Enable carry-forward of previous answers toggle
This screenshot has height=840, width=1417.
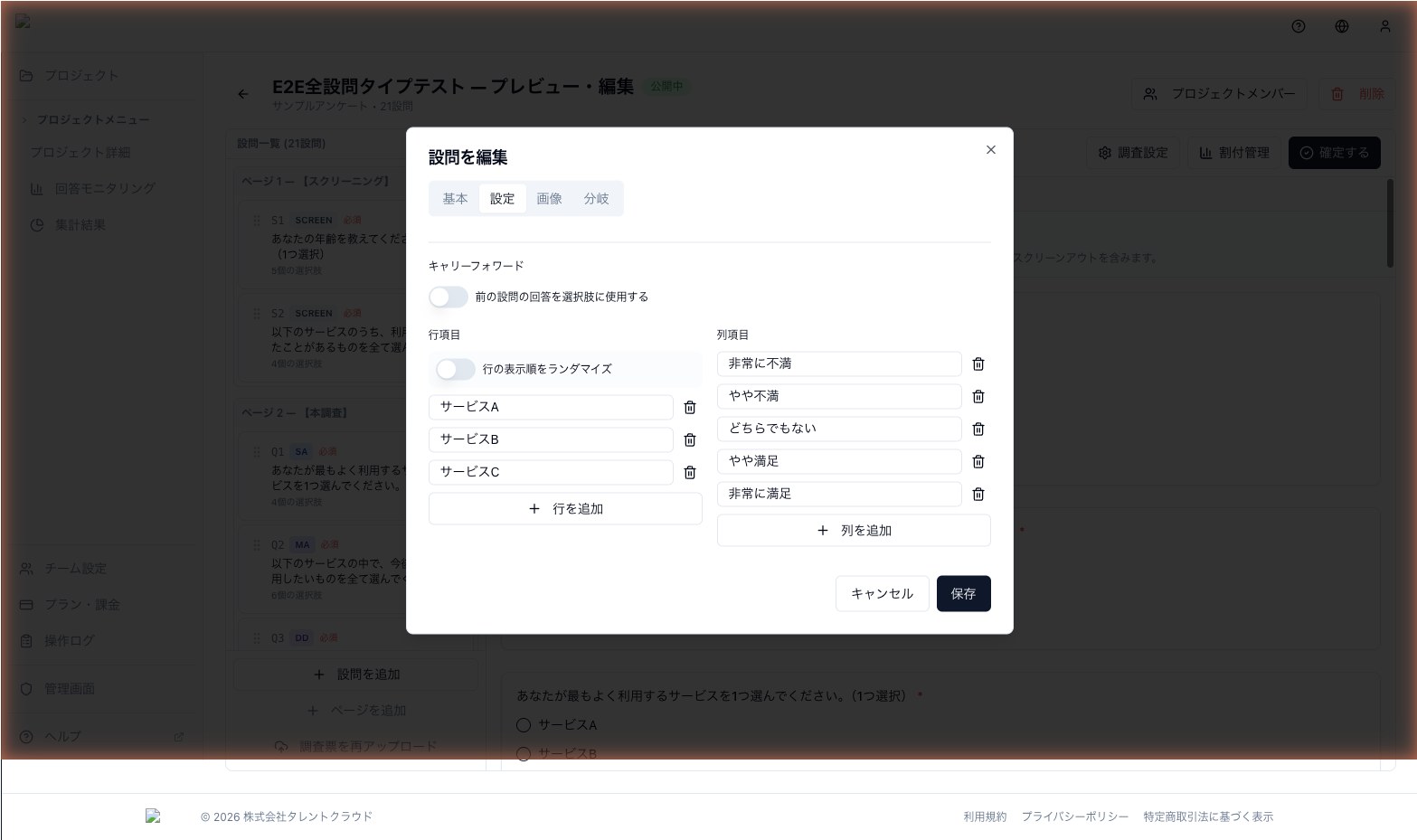[449, 297]
